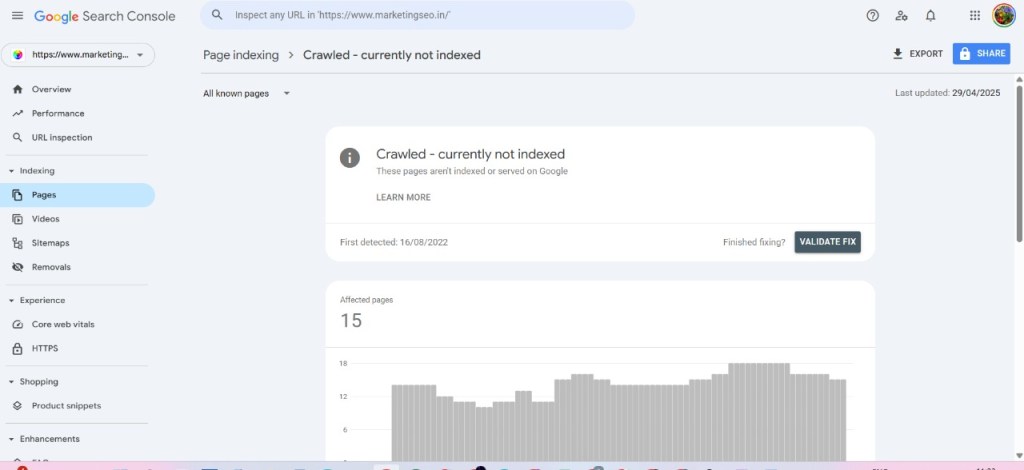Open the hamburger main menu
This screenshot has width=1024, height=470.
click(x=17, y=16)
